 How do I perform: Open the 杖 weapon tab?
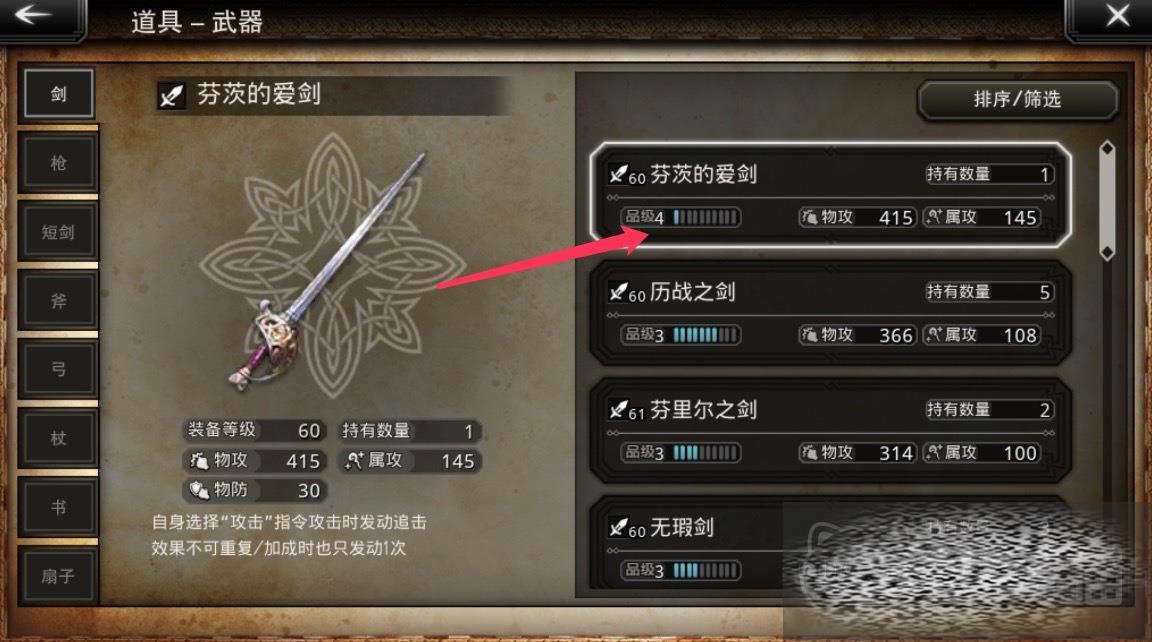click(x=59, y=438)
